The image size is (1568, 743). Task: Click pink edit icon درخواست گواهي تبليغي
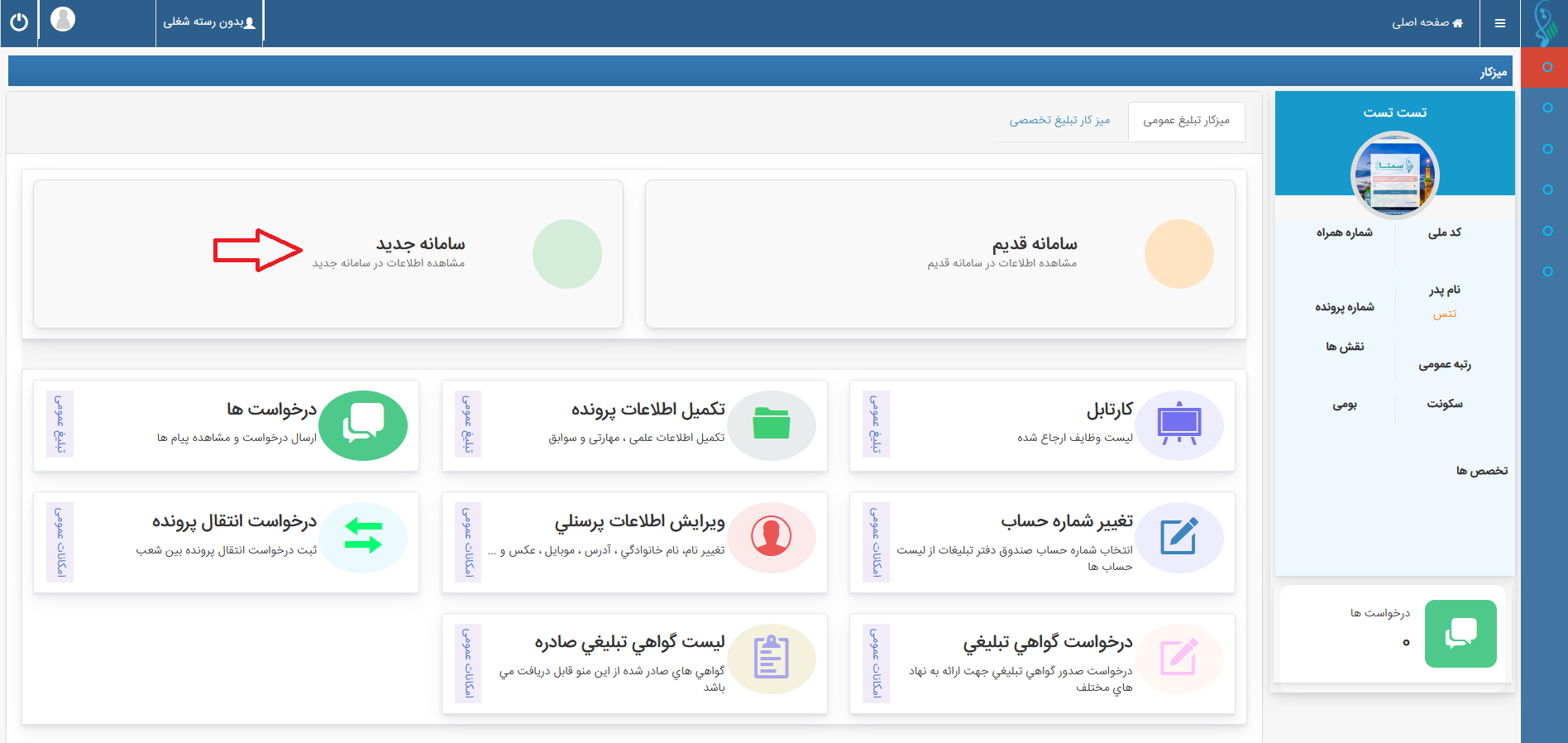point(1179,659)
